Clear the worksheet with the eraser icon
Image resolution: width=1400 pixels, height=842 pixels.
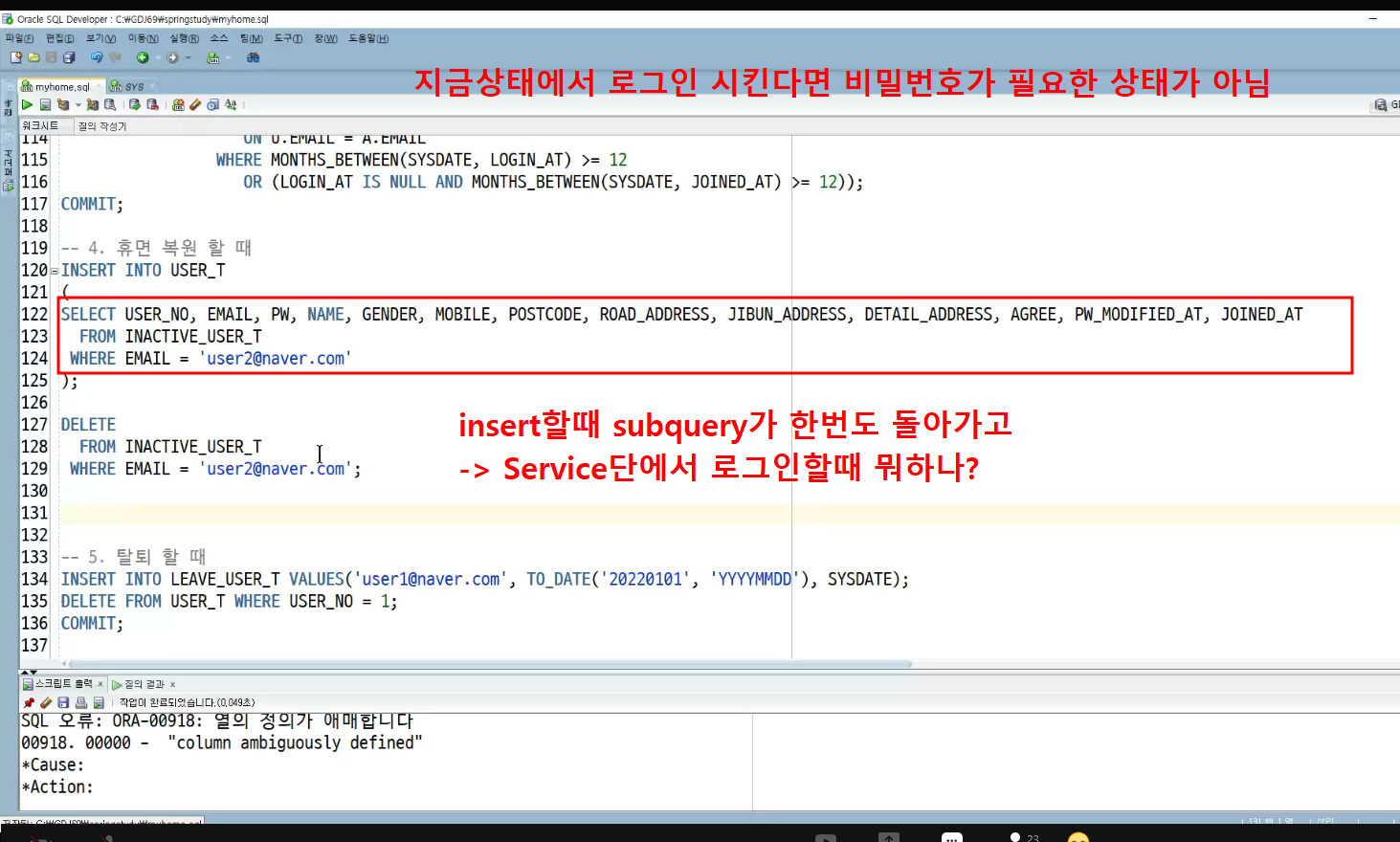(x=195, y=104)
